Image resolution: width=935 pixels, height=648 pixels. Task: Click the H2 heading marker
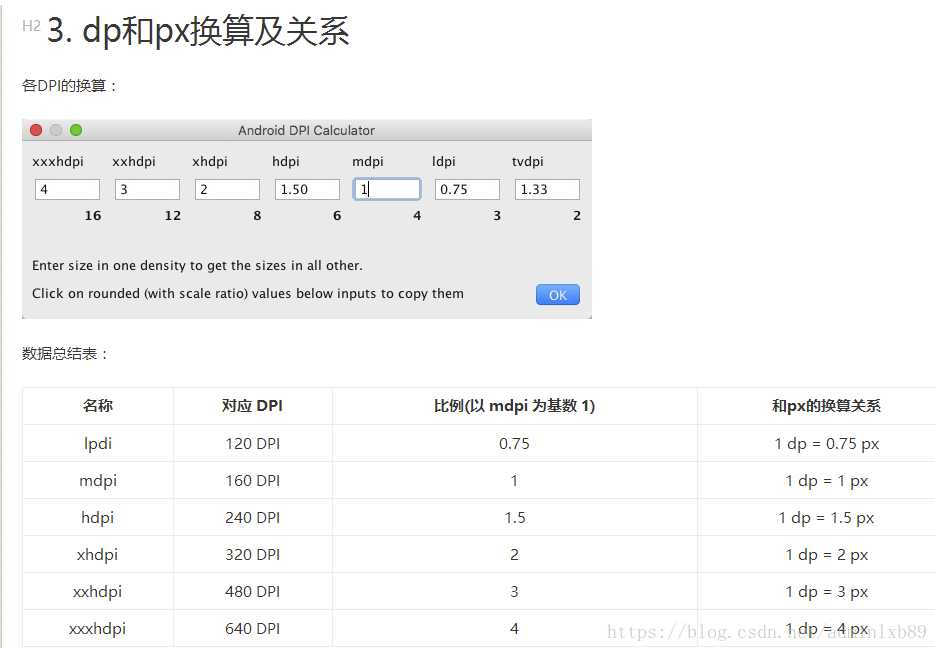[31, 26]
